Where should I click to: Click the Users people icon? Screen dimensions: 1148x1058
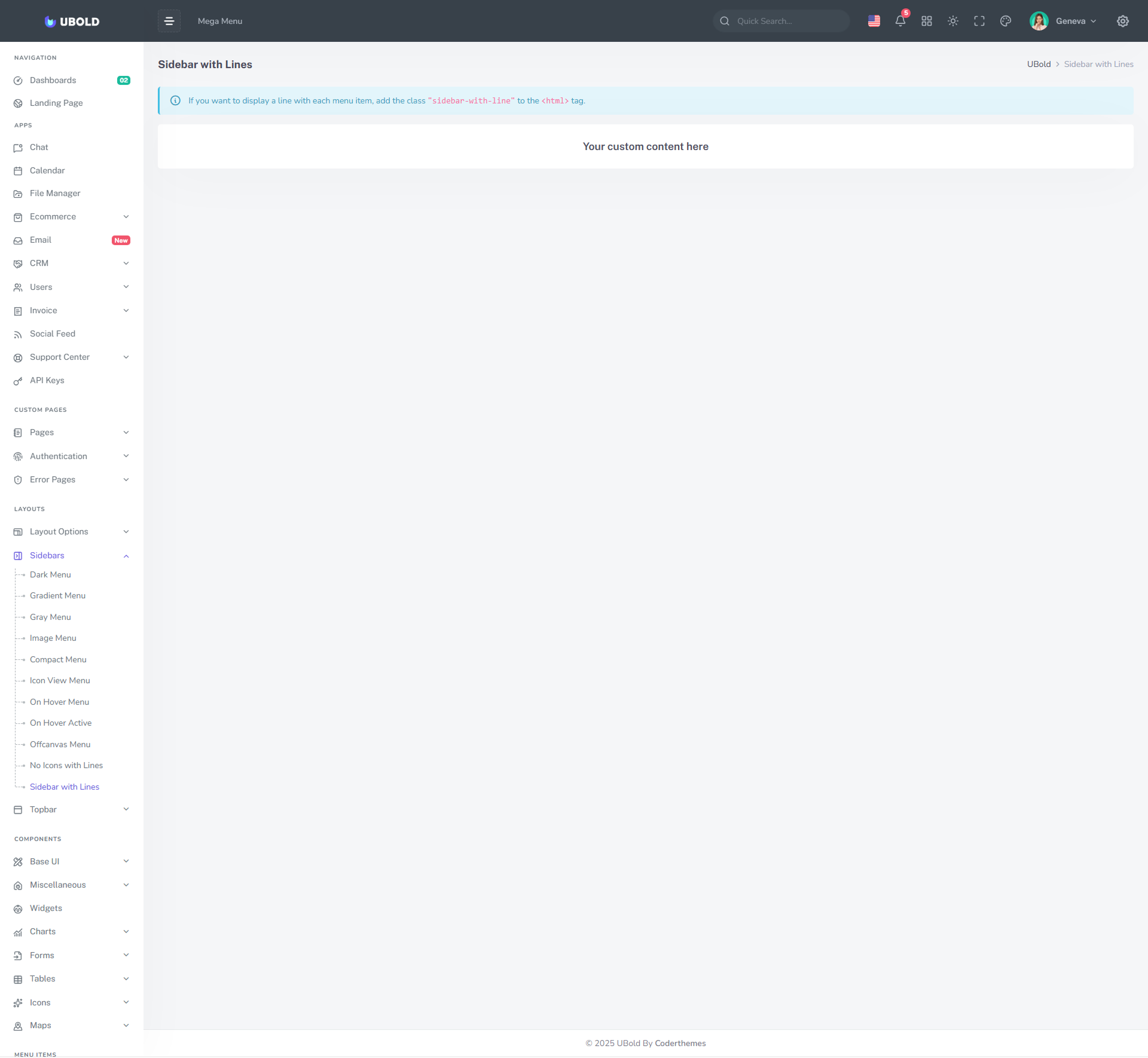(18, 288)
